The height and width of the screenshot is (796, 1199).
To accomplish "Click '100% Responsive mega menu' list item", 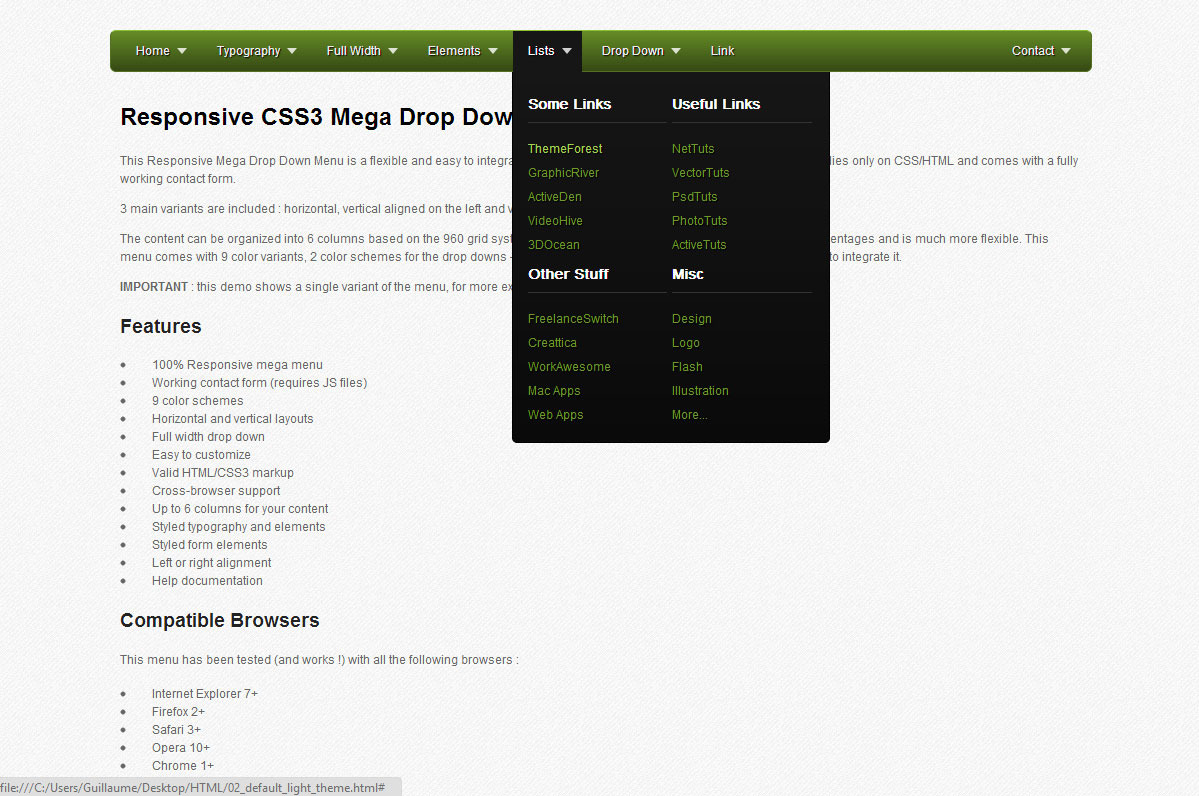I will [237, 365].
